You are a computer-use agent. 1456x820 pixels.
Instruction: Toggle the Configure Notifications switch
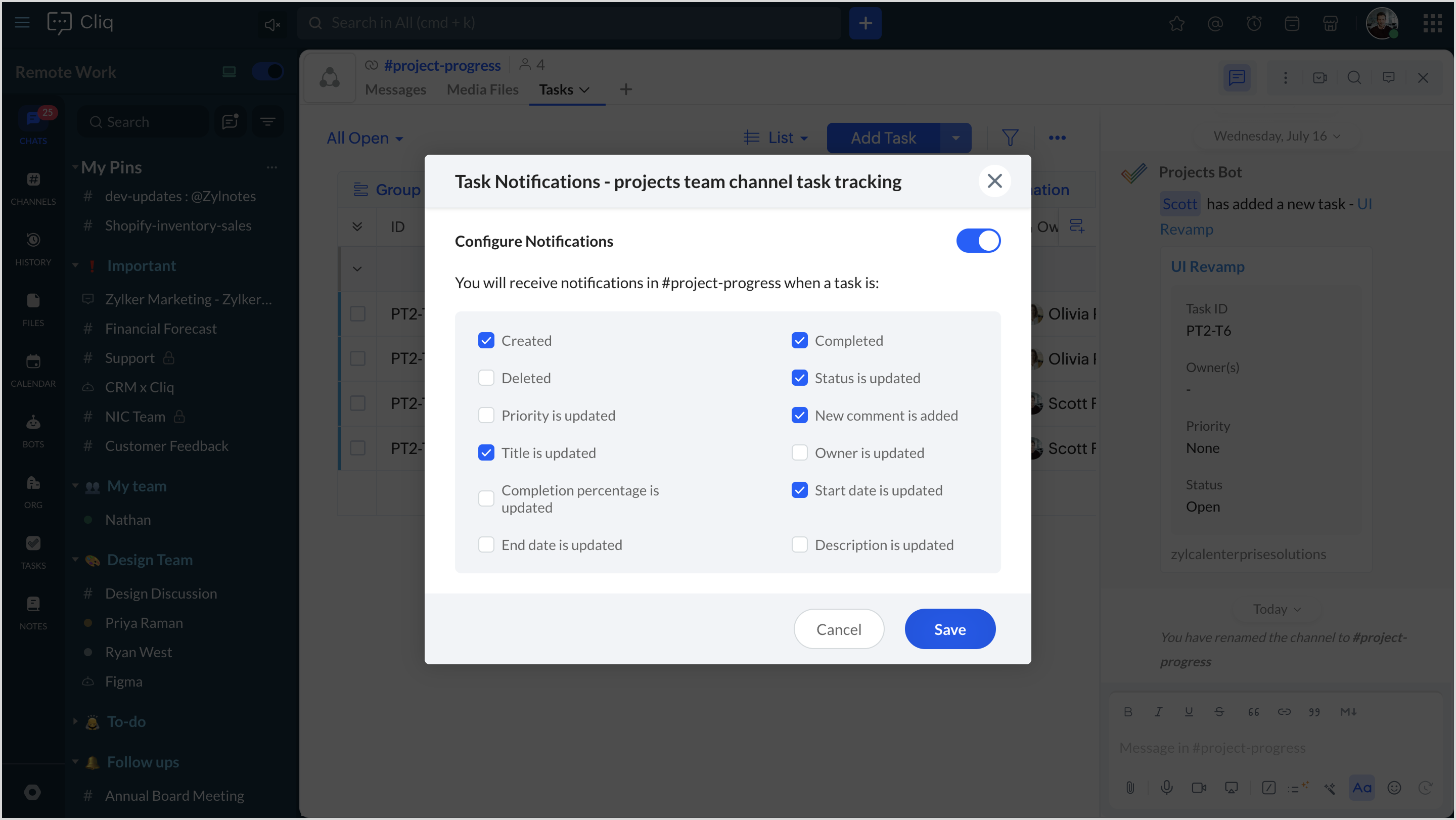pyautogui.click(x=978, y=241)
